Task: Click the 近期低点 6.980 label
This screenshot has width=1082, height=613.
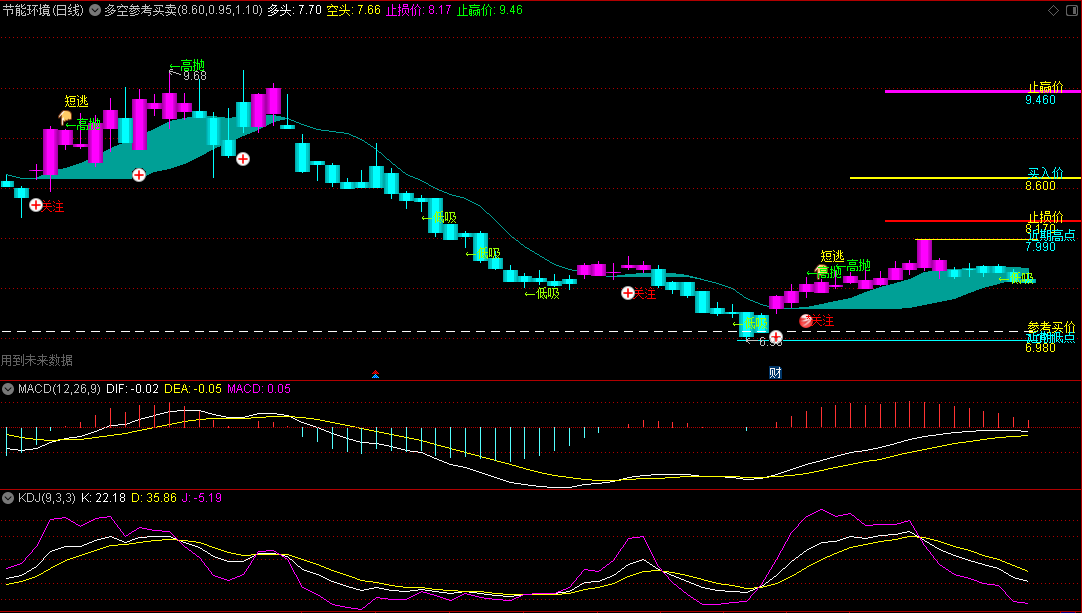Action: [x=1050, y=342]
